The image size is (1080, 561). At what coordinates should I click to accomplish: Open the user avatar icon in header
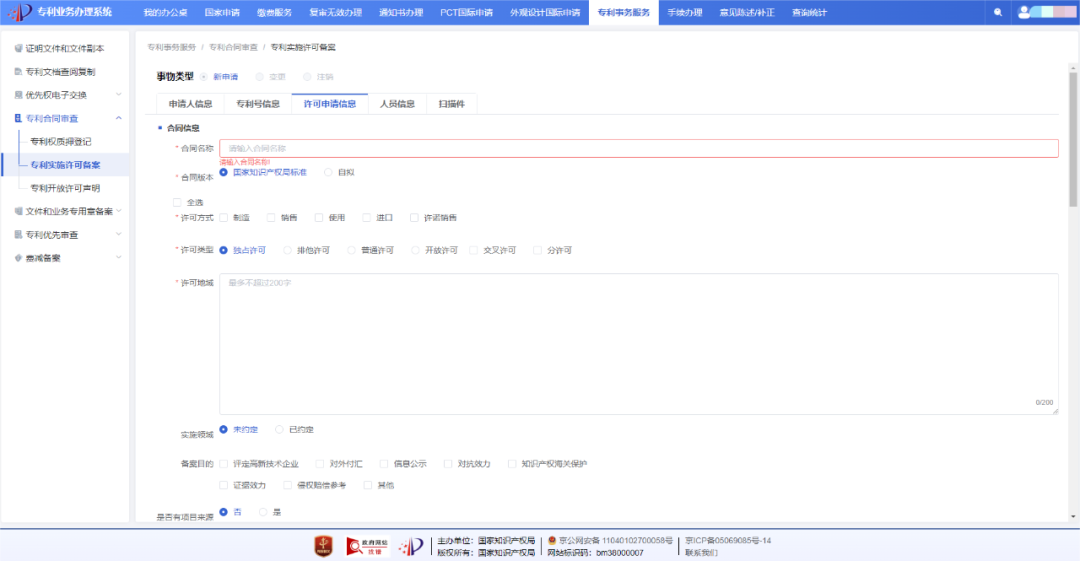1024,12
